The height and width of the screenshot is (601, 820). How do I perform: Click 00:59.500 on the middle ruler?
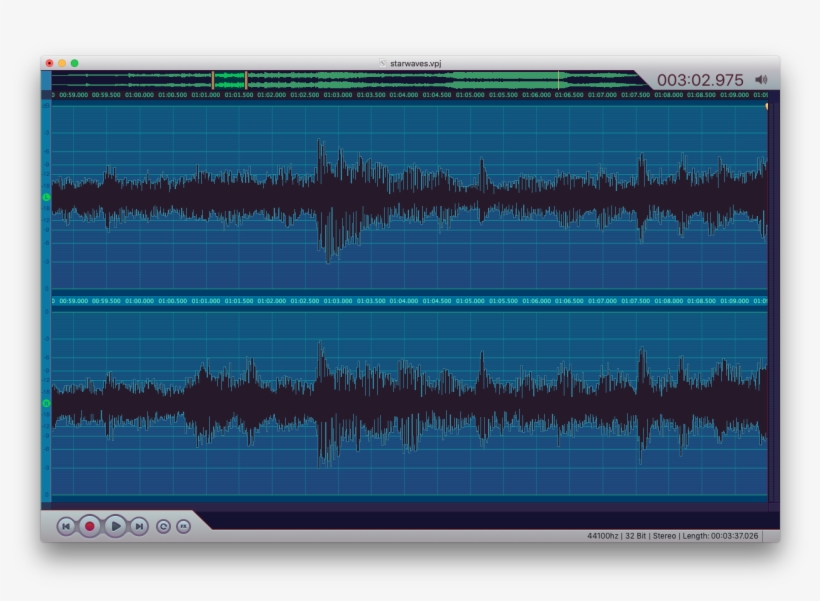(x=106, y=301)
